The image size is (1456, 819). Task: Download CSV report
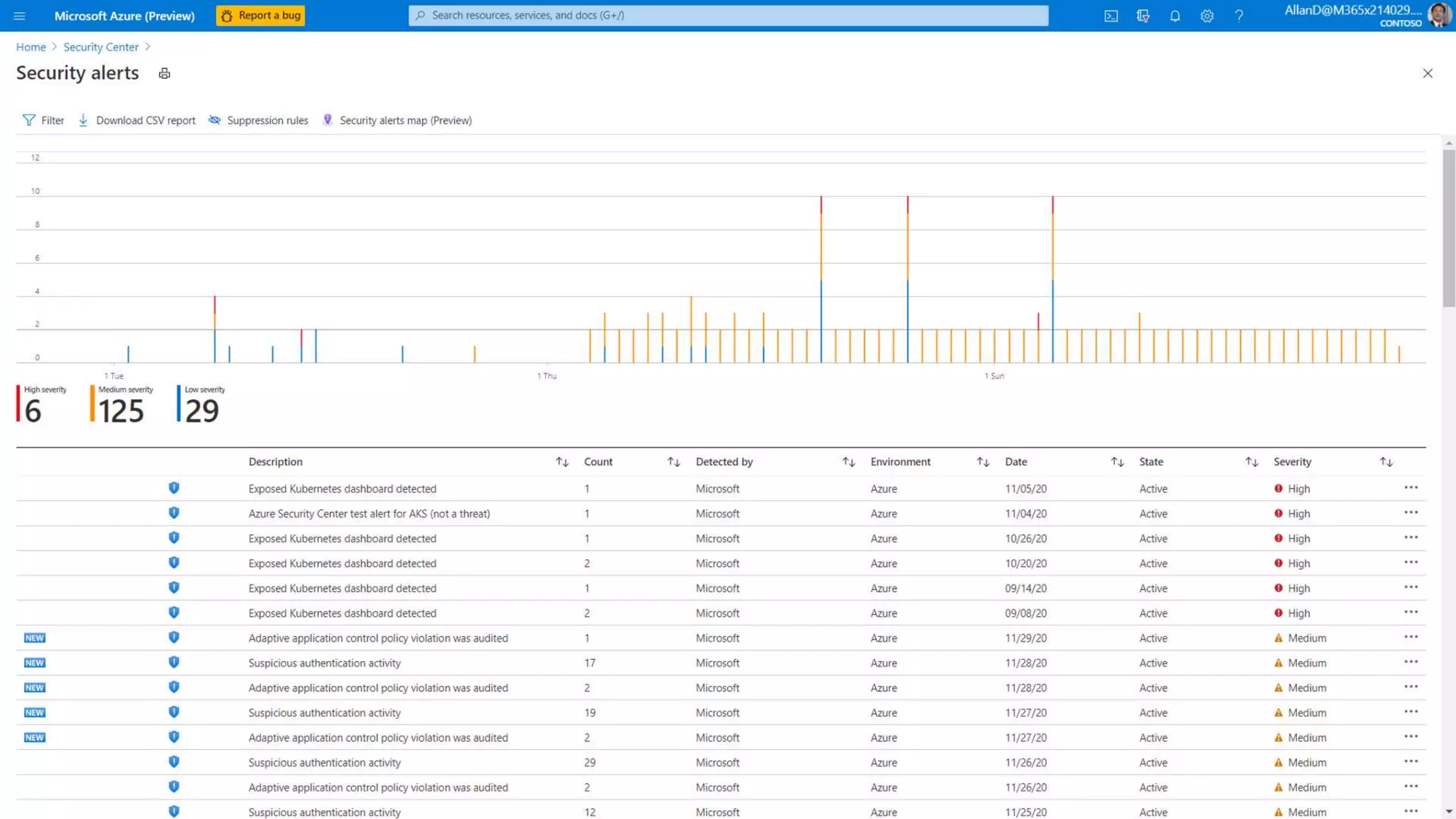point(136,120)
